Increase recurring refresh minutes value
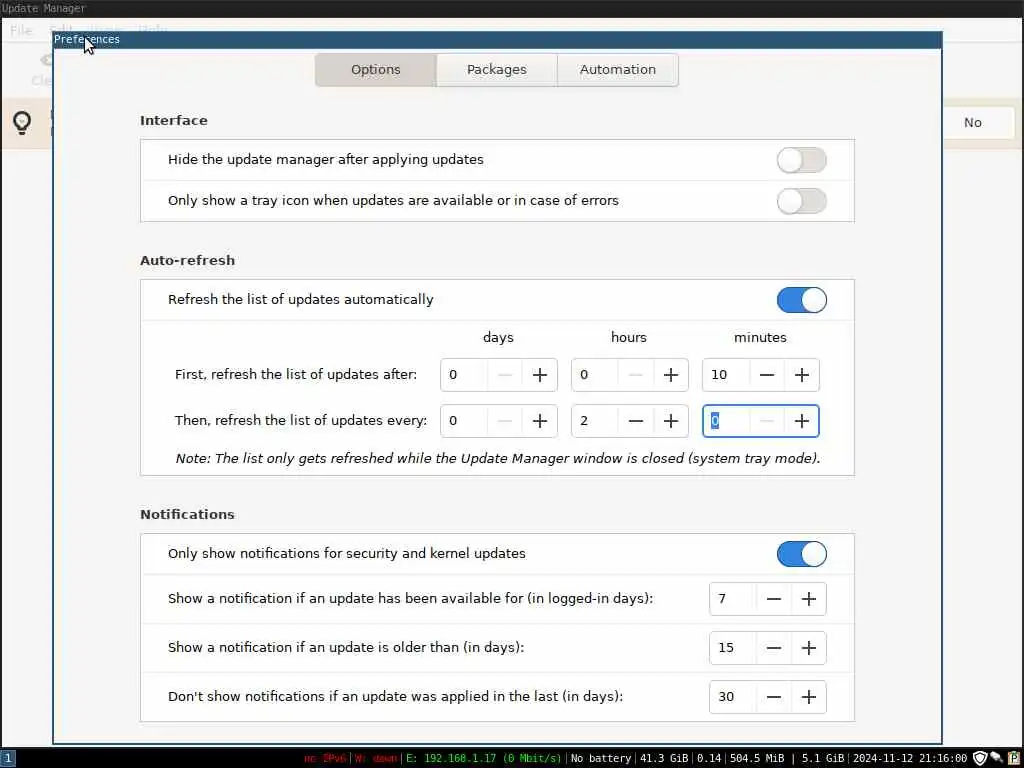Image resolution: width=1024 pixels, height=768 pixels. pos(801,421)
